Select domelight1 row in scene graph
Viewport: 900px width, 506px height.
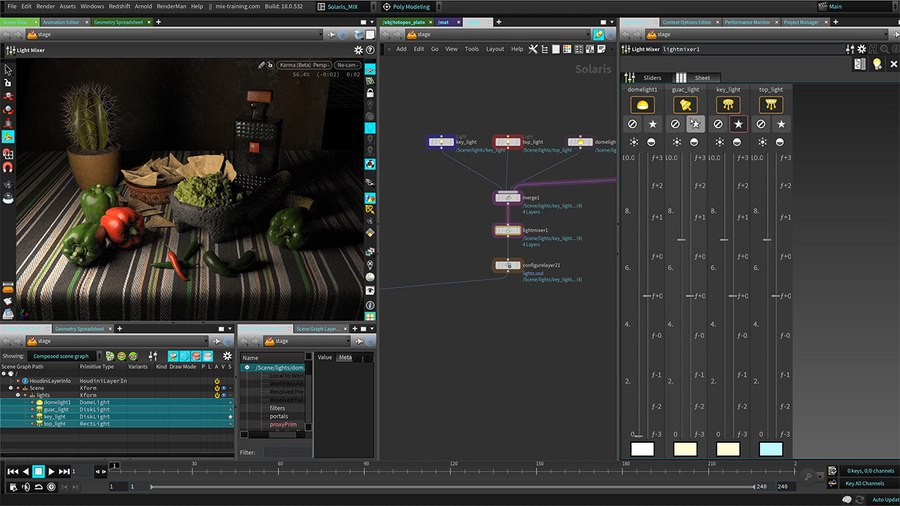coord(117,402)
